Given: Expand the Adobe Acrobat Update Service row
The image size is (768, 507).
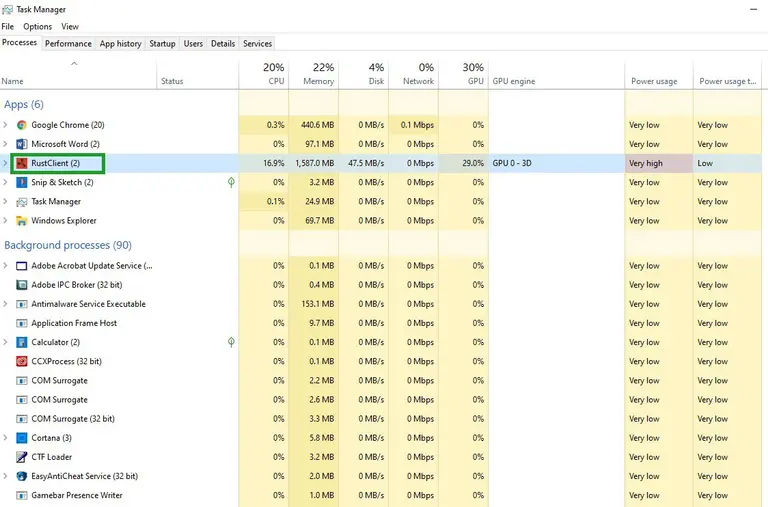Looking at the screenshot, I should [x=5, y=266].
